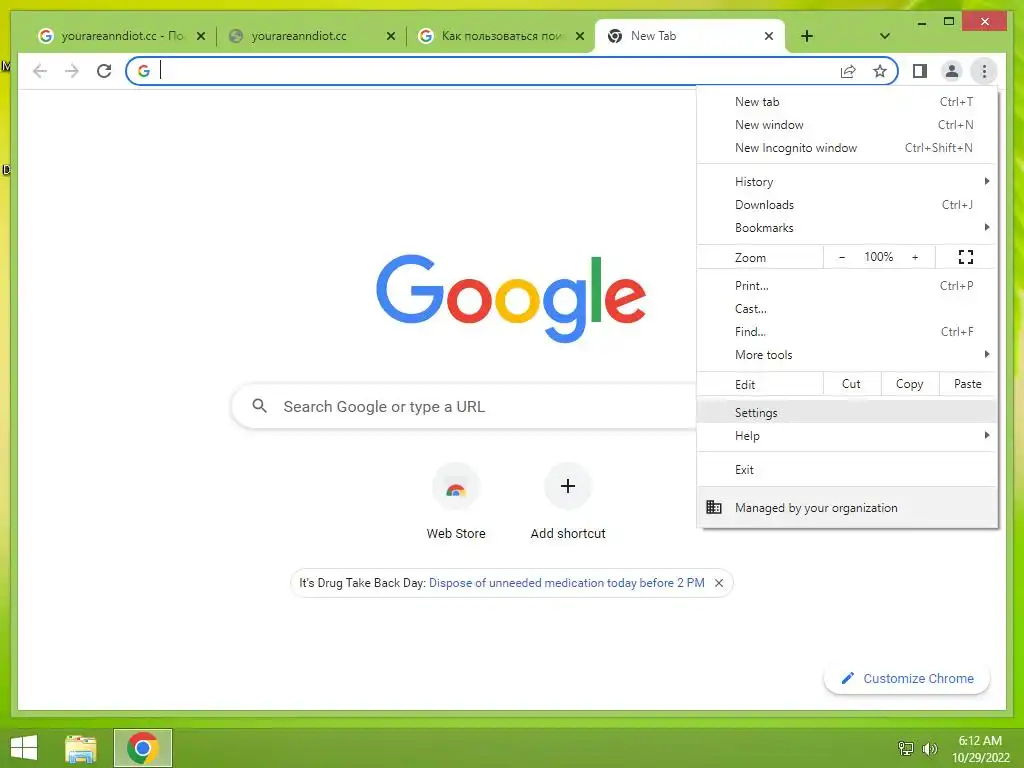Open the profile avatar icon
The width and height of the screenshot is (1024, 768).
point(952,71)
